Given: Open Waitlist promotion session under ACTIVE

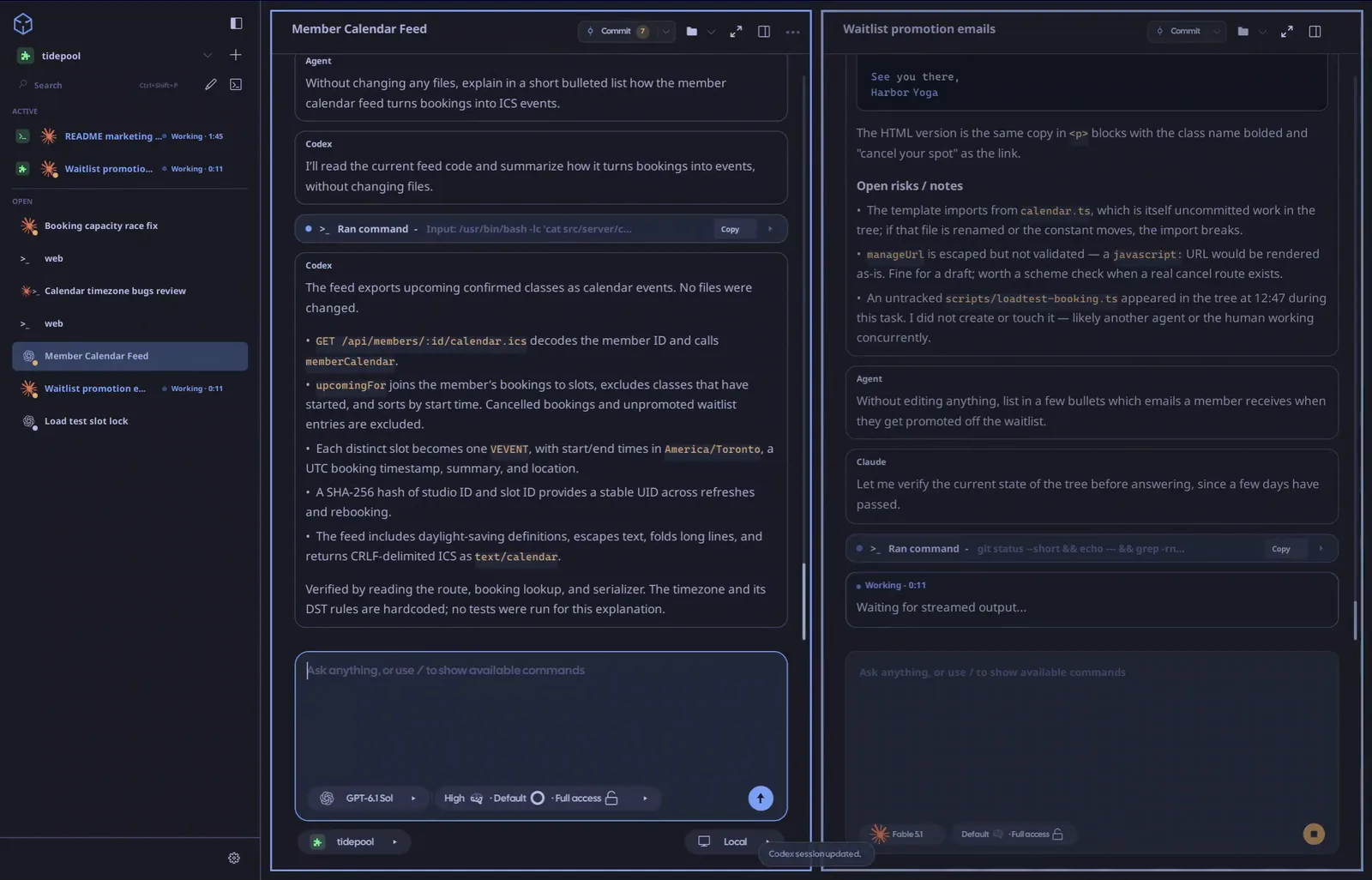Looking at the screenshot, I should [129, 169].
